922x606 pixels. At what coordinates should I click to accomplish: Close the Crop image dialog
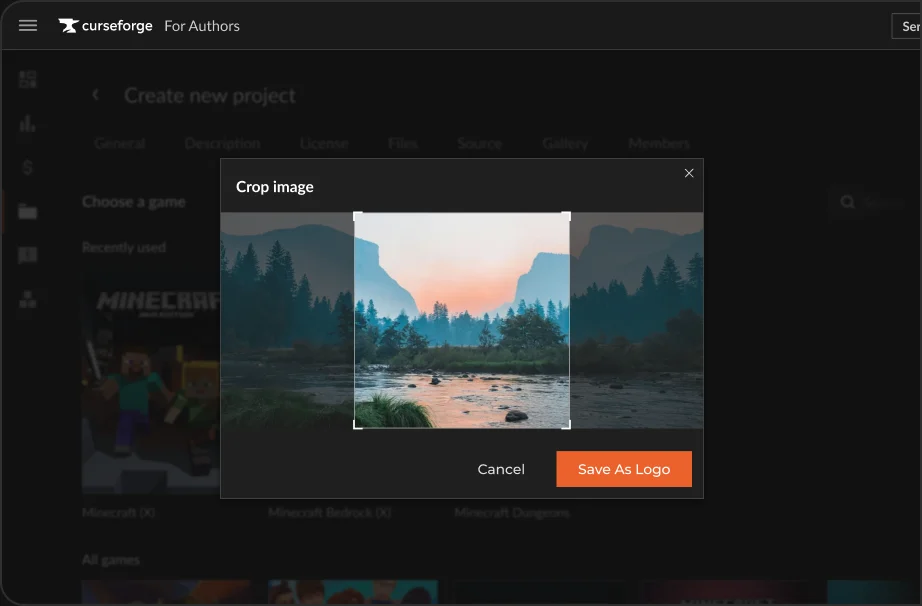tap(689, 173)
